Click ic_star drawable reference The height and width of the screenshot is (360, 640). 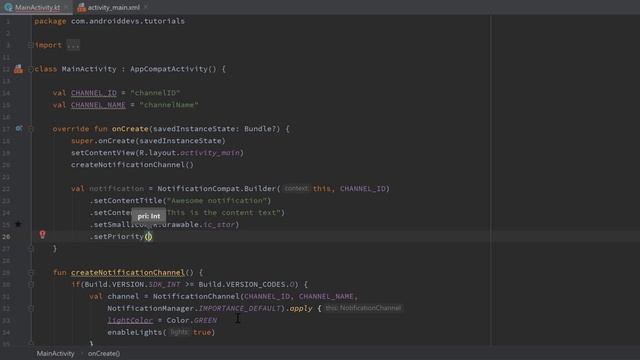(x=219, y=224)
